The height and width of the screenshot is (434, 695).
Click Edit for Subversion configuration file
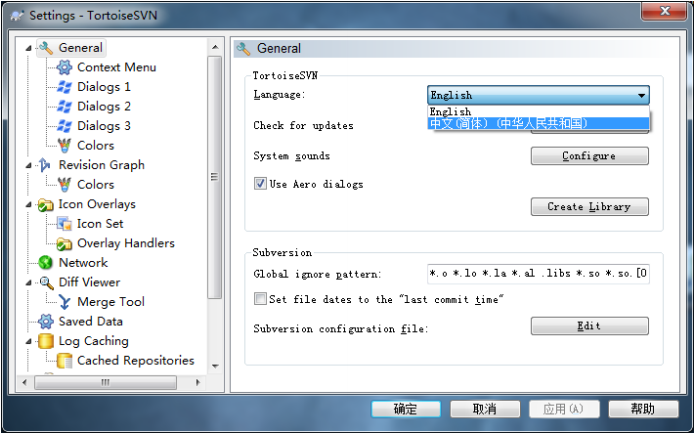pos(590,326)
